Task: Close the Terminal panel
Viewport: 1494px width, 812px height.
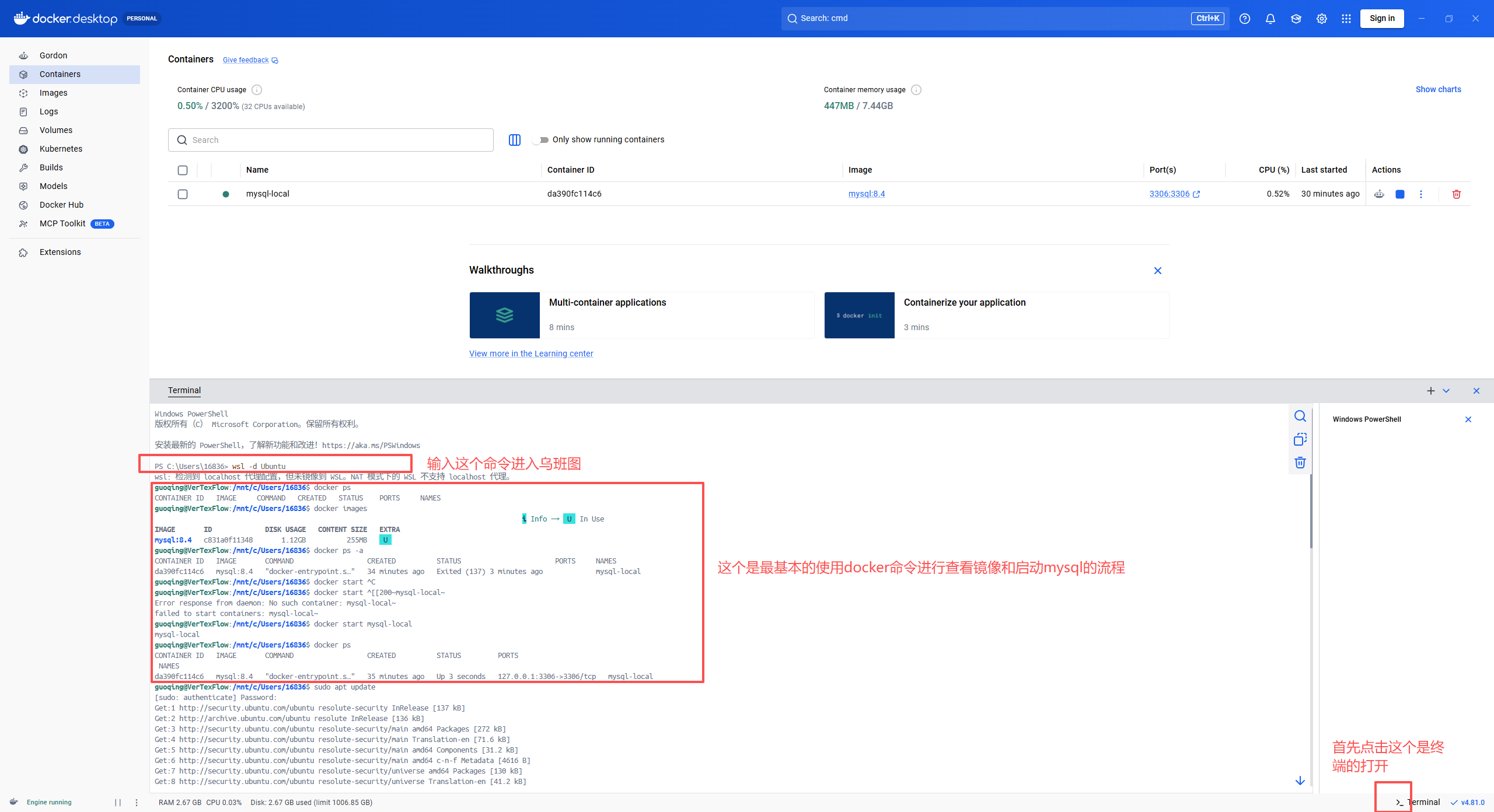Action: (1476, 391)
